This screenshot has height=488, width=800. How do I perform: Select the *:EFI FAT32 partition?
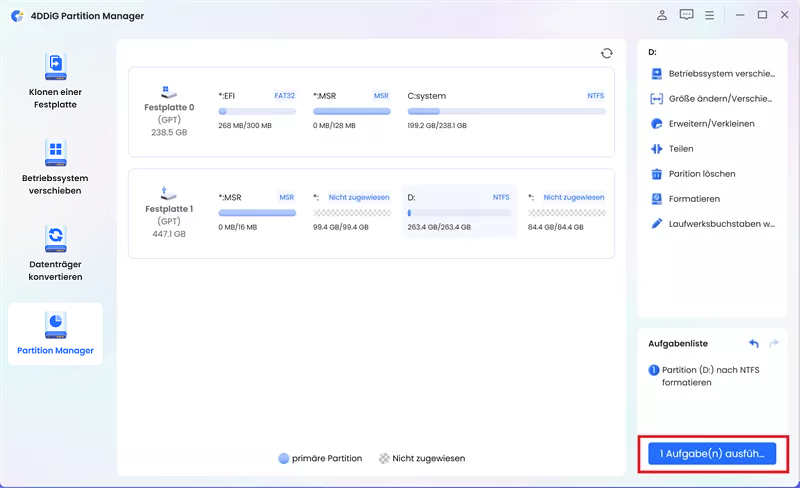click(257, 110)
